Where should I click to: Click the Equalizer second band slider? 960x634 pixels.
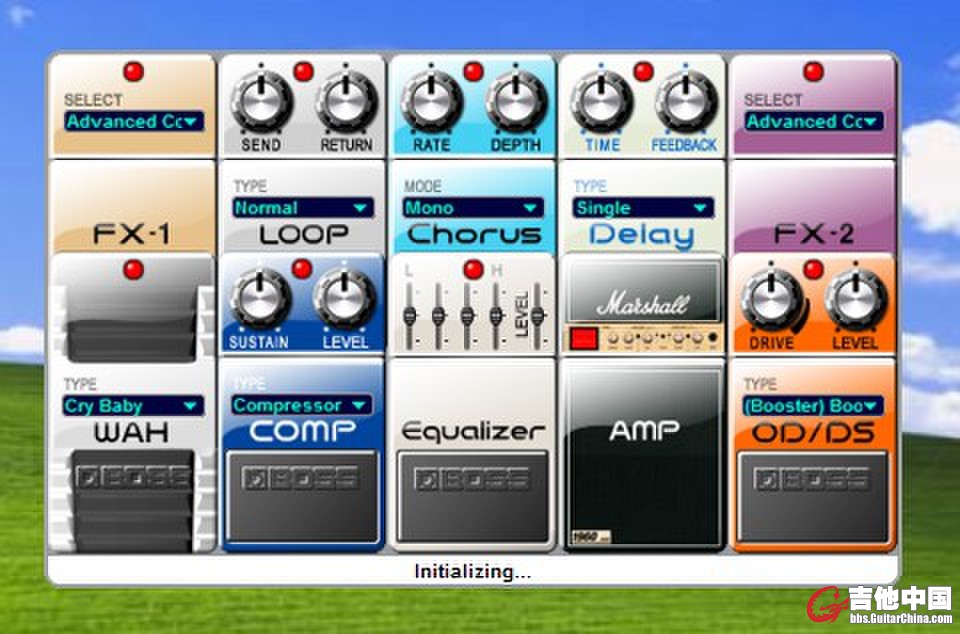[438, 316]
